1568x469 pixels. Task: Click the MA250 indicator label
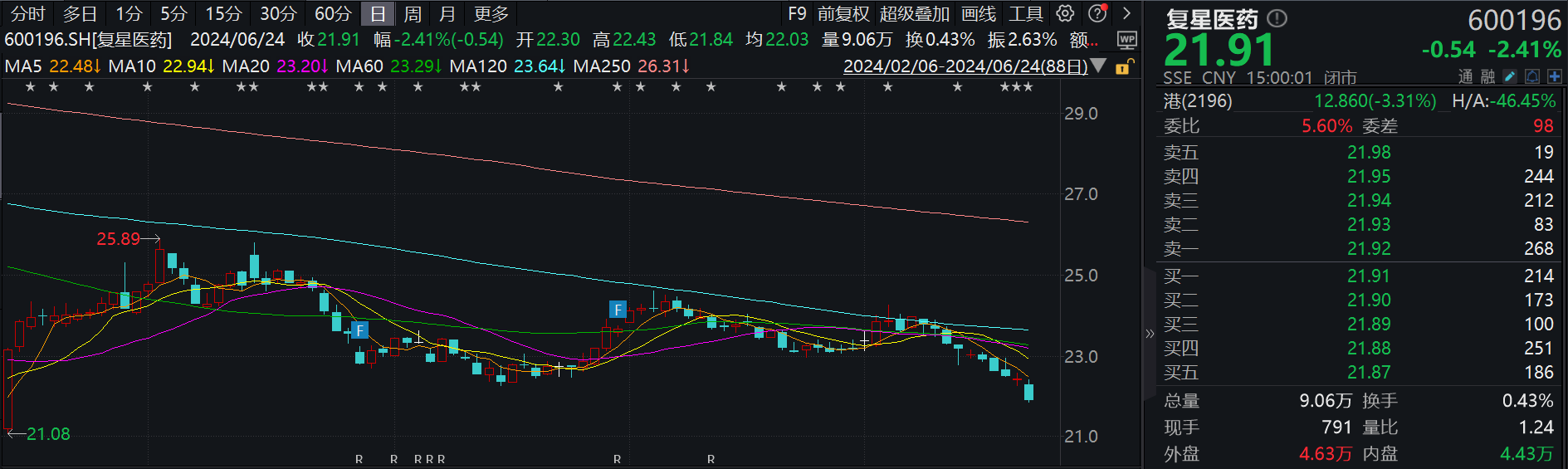point(602,66)
